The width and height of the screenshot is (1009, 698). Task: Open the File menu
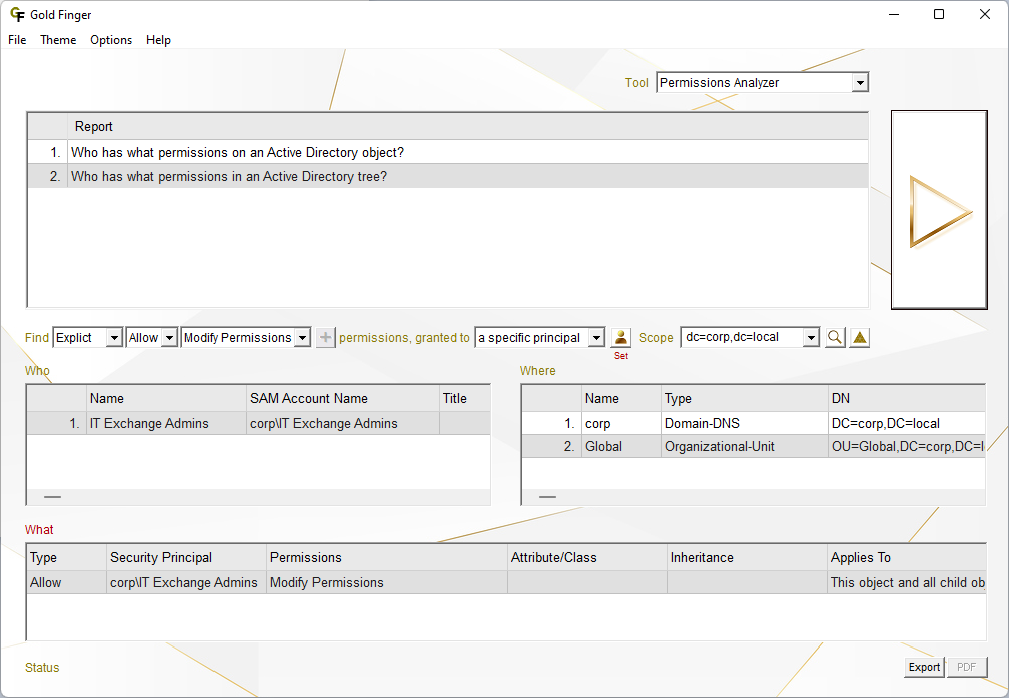tap(17, 40)
